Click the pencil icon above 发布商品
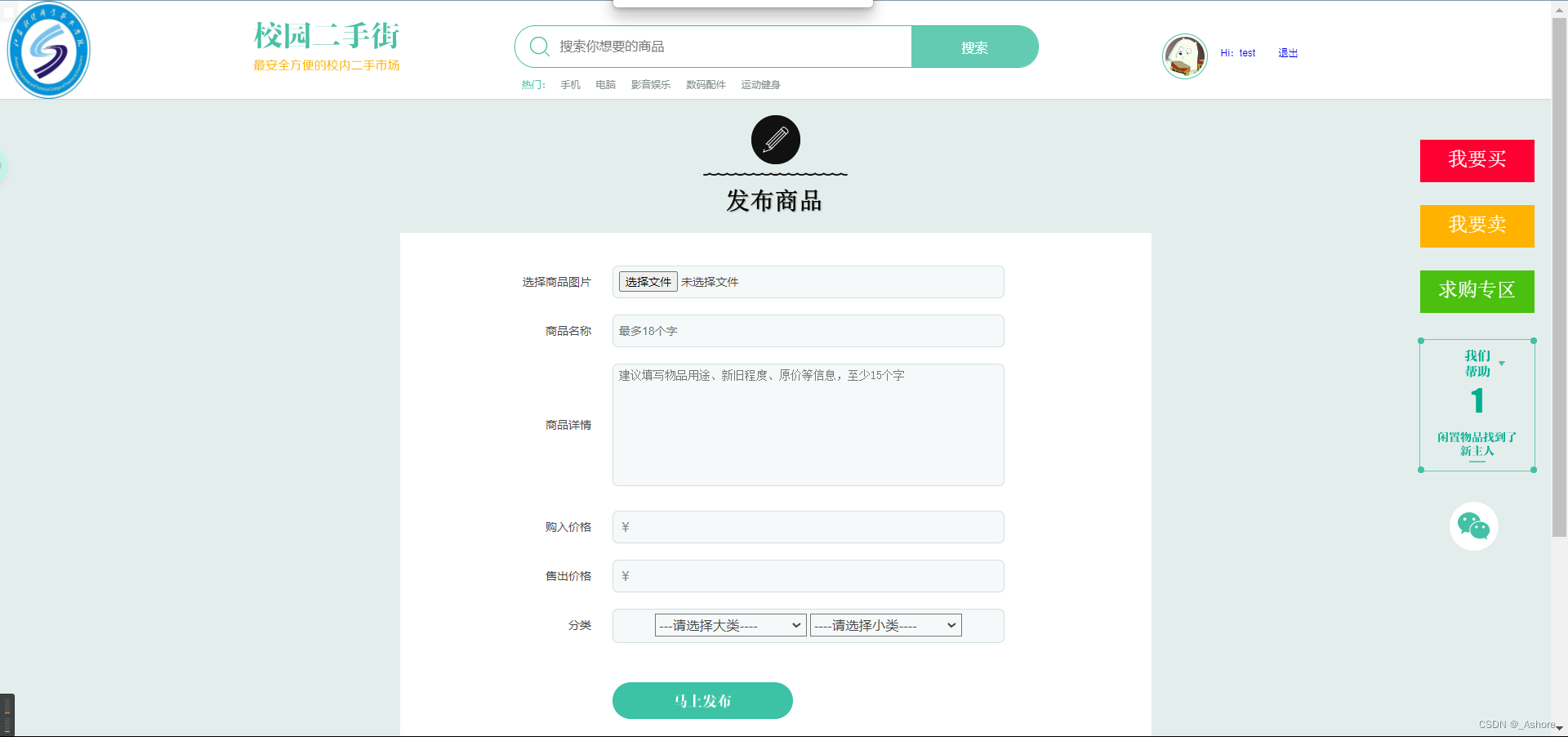 [x=774, y=139]
